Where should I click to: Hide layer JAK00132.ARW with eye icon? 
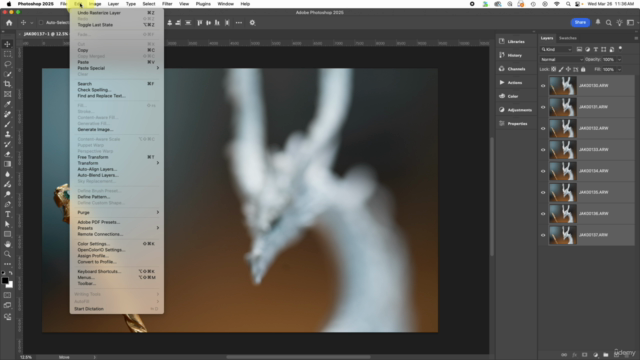[543, 129]
